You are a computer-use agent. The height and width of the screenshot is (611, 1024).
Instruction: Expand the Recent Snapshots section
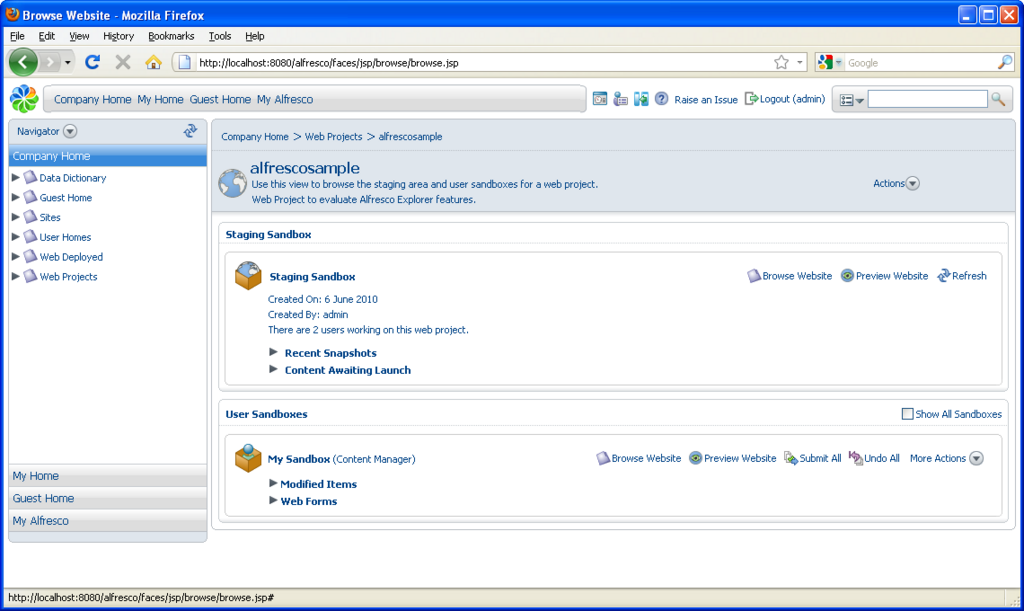click(x=274, y=352)
